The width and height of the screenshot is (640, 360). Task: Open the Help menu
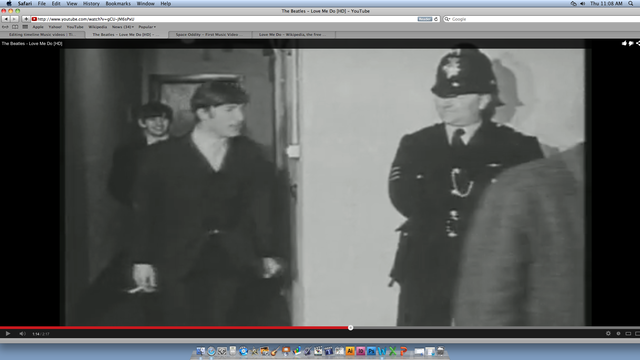click(x=165, y=4)
